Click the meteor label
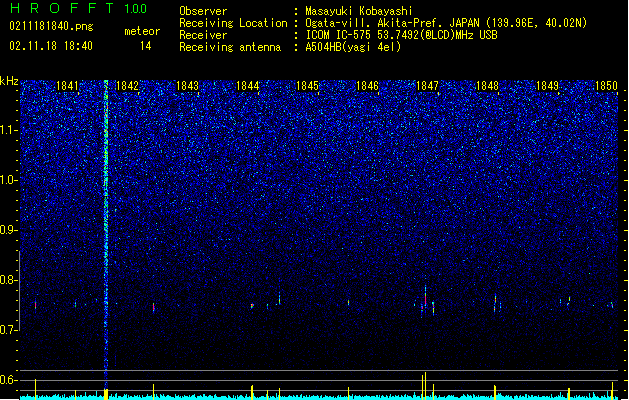 pyautogui.click(x=142, y=31)
